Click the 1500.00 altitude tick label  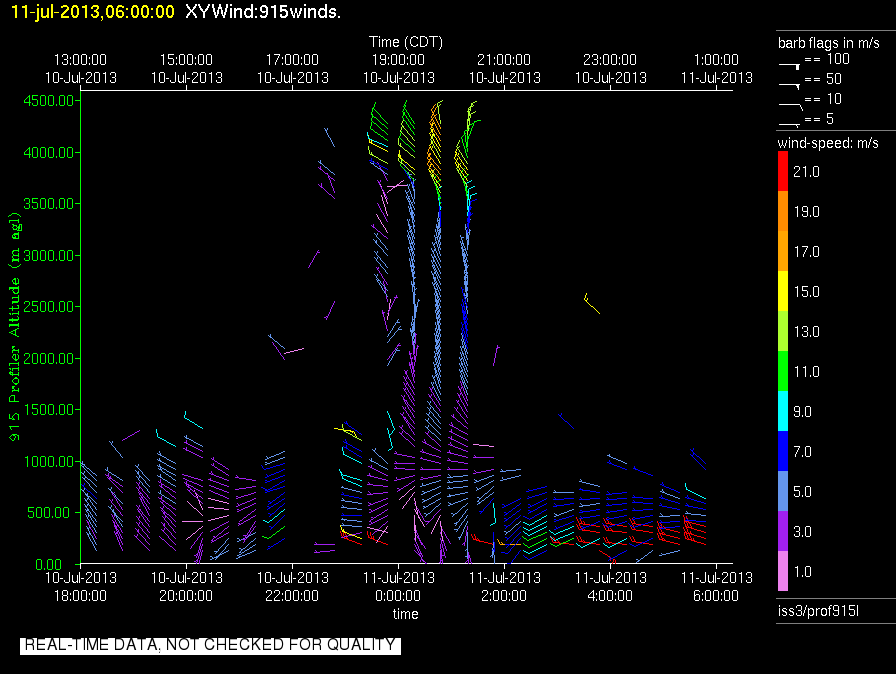click(49, 410)
